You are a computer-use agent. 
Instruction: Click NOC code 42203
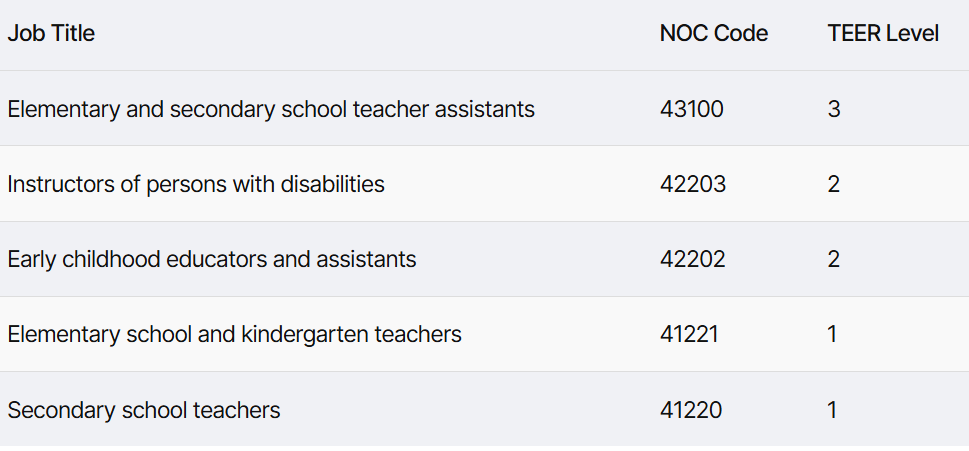pyautogui.click(x=693, y=184)
